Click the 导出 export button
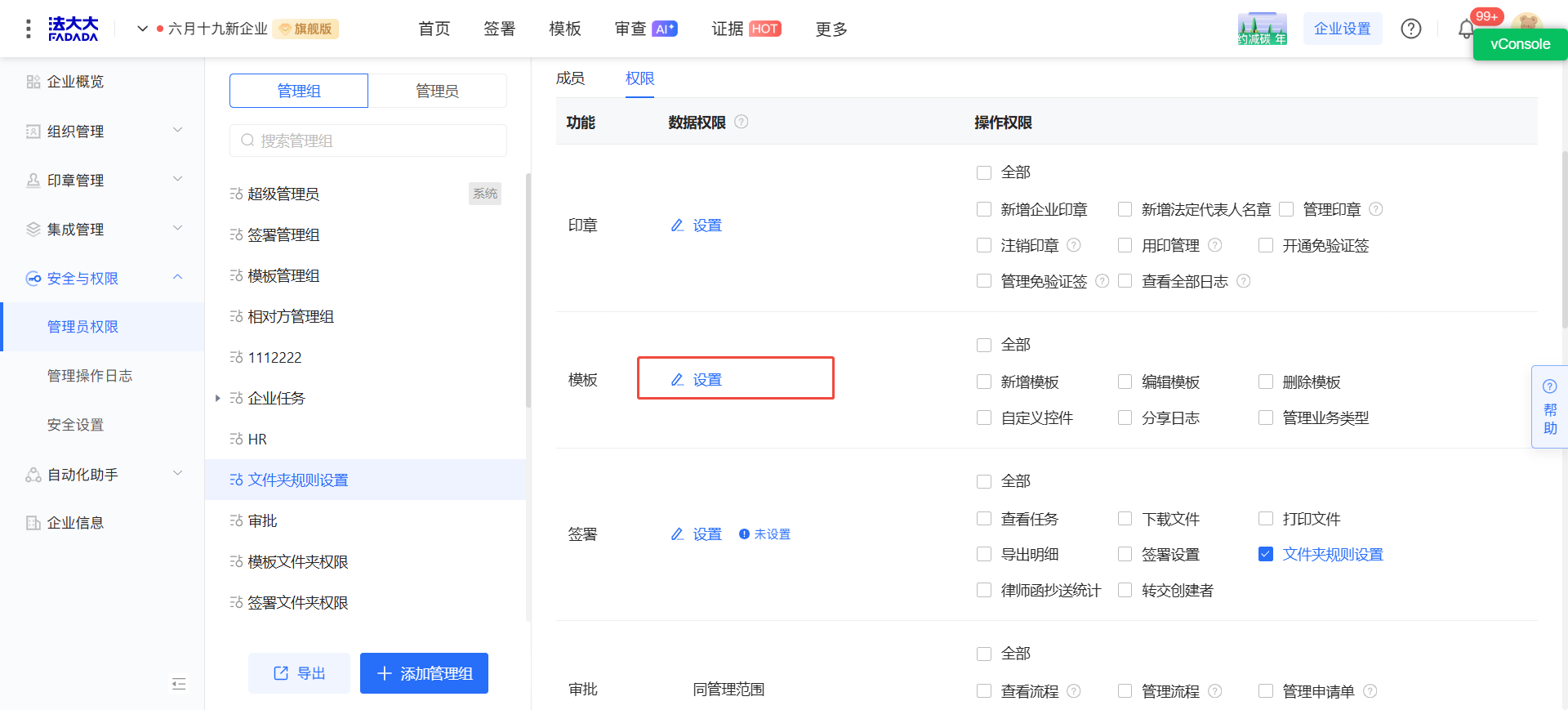This screenshot has width=1568, height=710. pyautogui.click(x=299, y=673)
